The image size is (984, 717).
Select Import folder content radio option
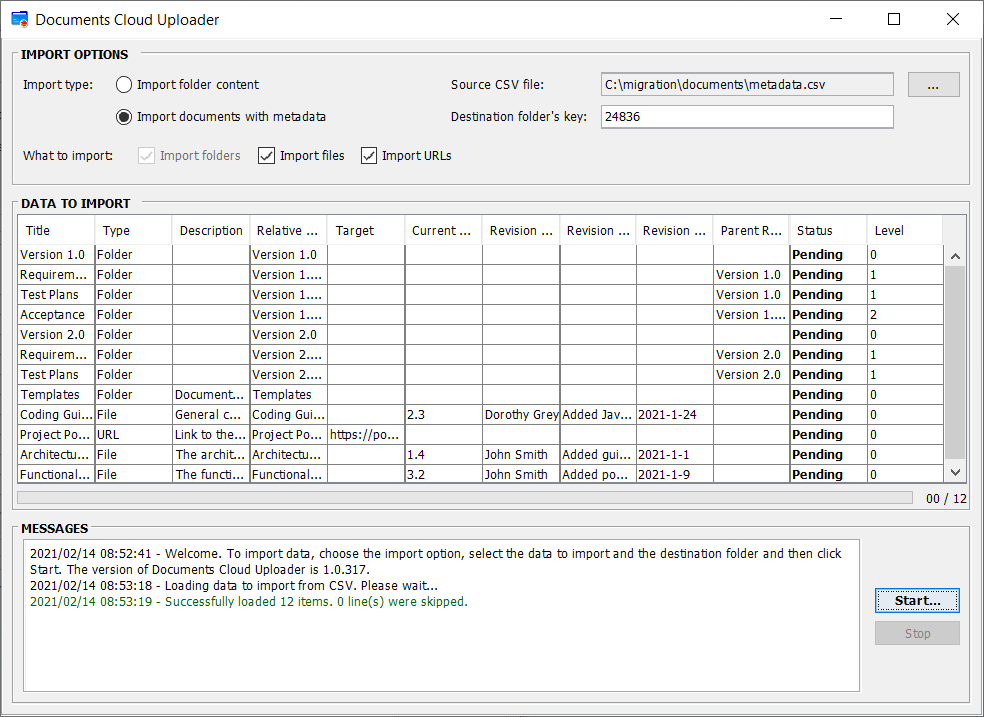[x=124, y=85]
